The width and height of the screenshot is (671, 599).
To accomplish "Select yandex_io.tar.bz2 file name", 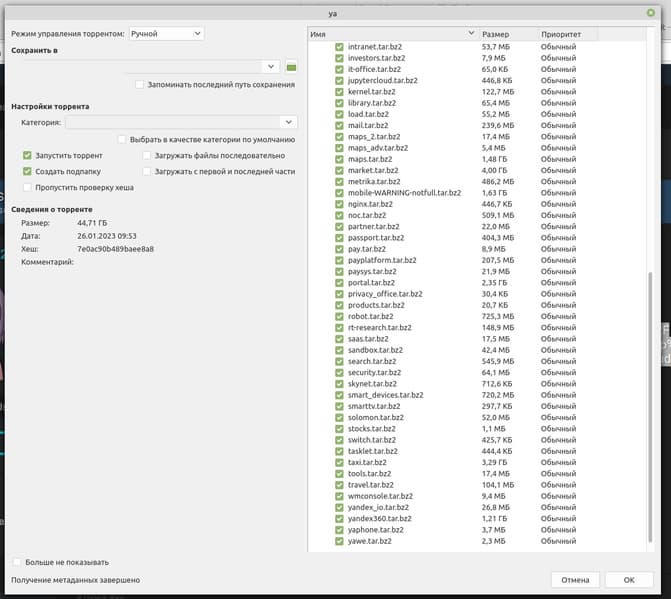I will pos(378,507).
